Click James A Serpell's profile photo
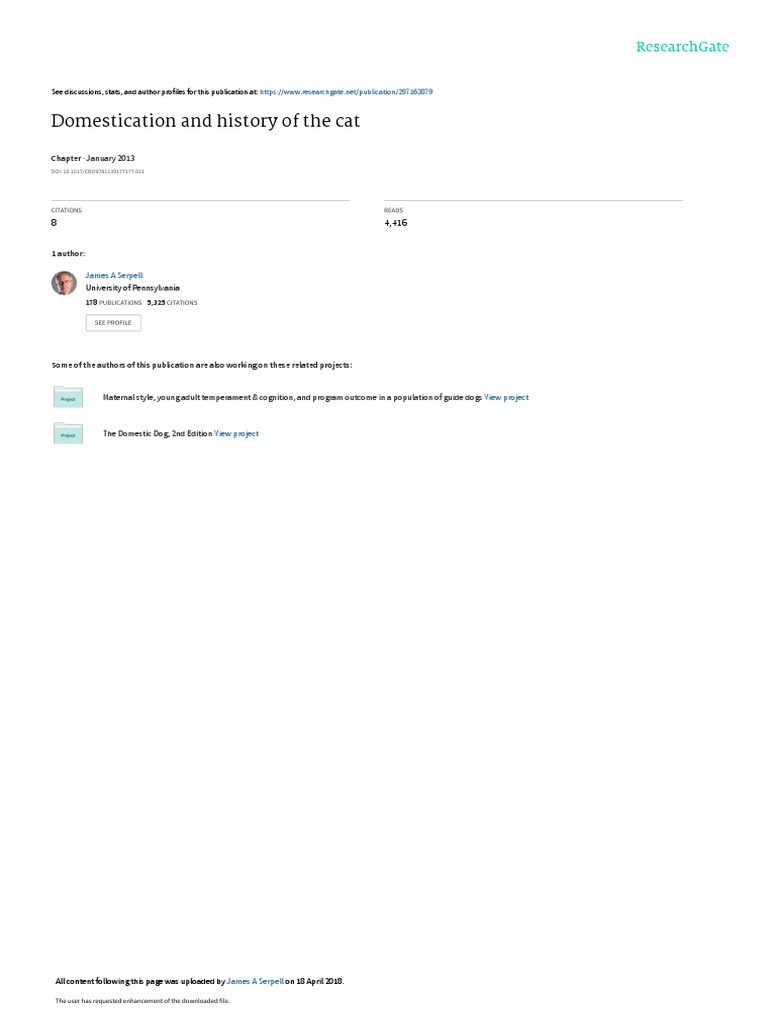 [x=64, y=283]
